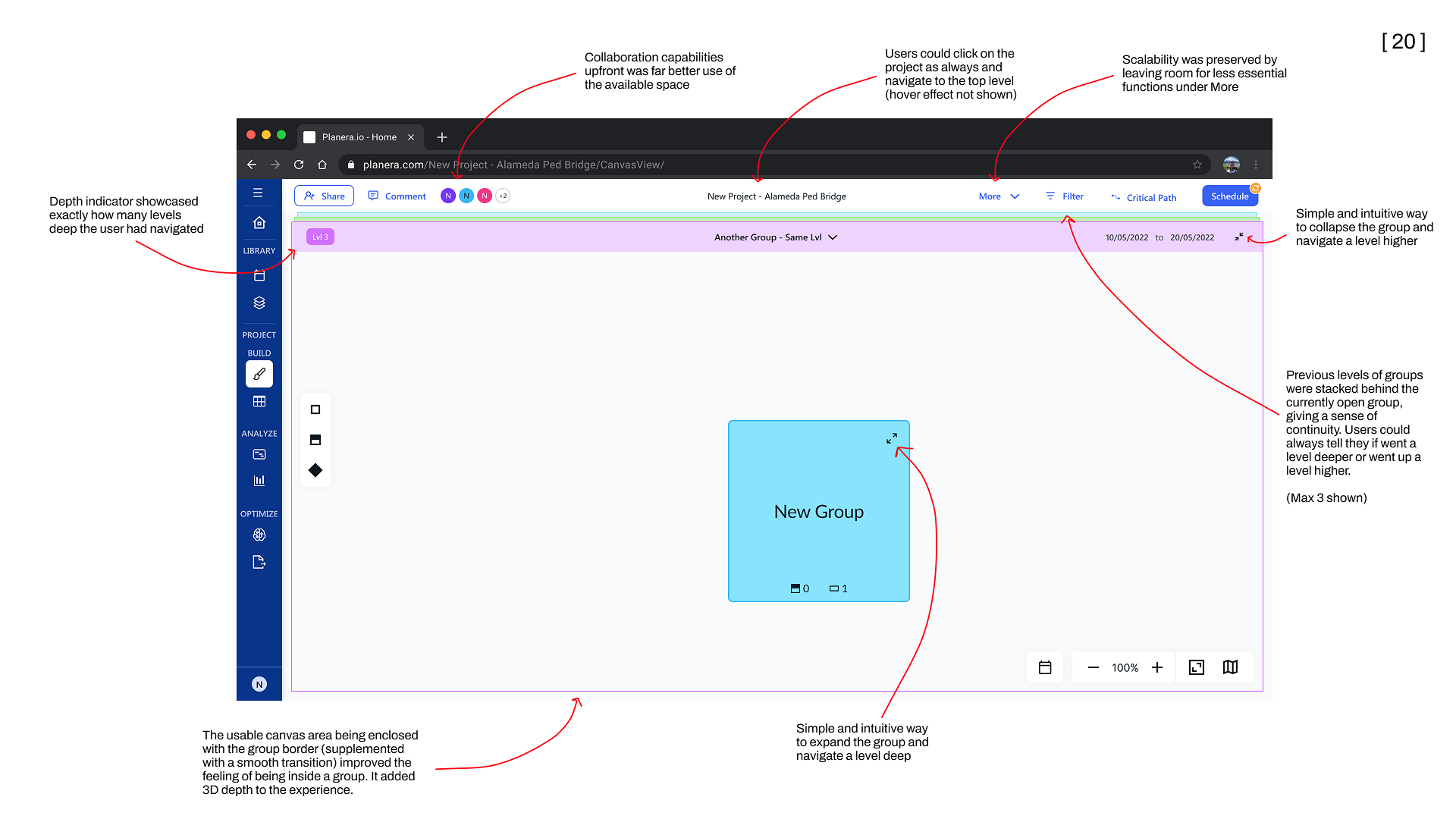Open the Filter option

(1065, 196)
